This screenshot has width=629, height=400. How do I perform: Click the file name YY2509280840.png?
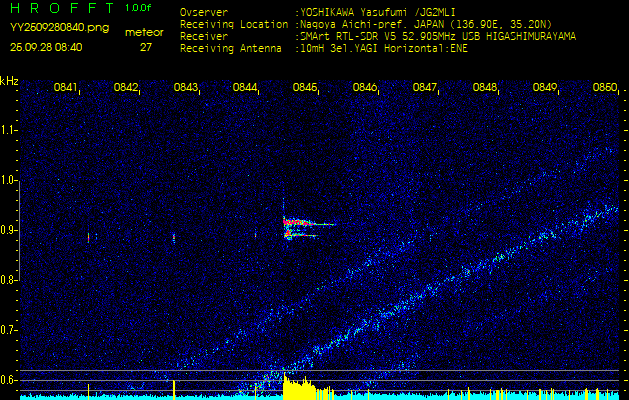tap(59, 28)
